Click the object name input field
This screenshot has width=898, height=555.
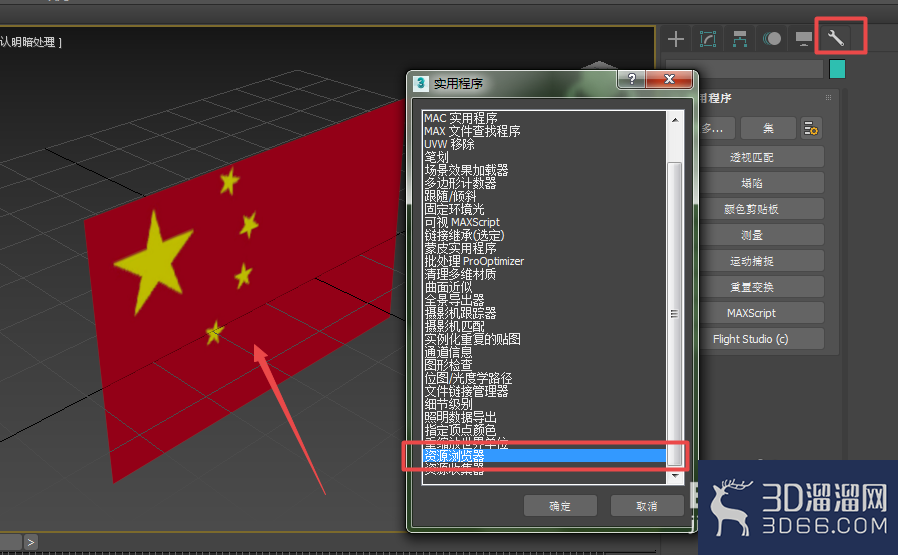point(745,69)
